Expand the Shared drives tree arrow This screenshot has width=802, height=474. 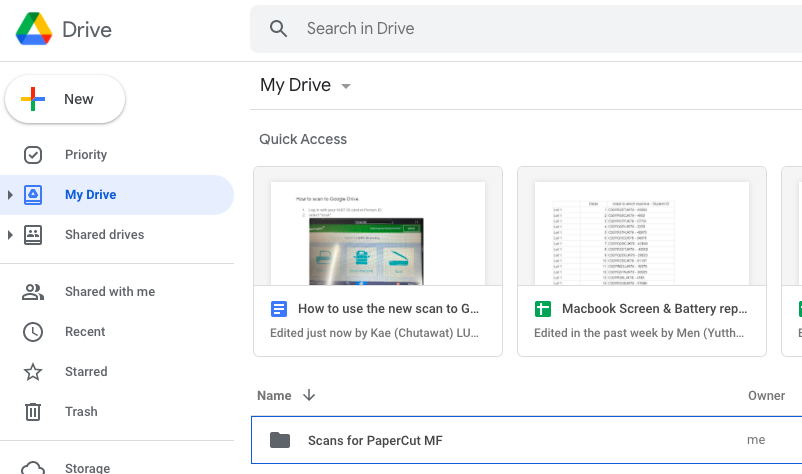click(10, 235)
